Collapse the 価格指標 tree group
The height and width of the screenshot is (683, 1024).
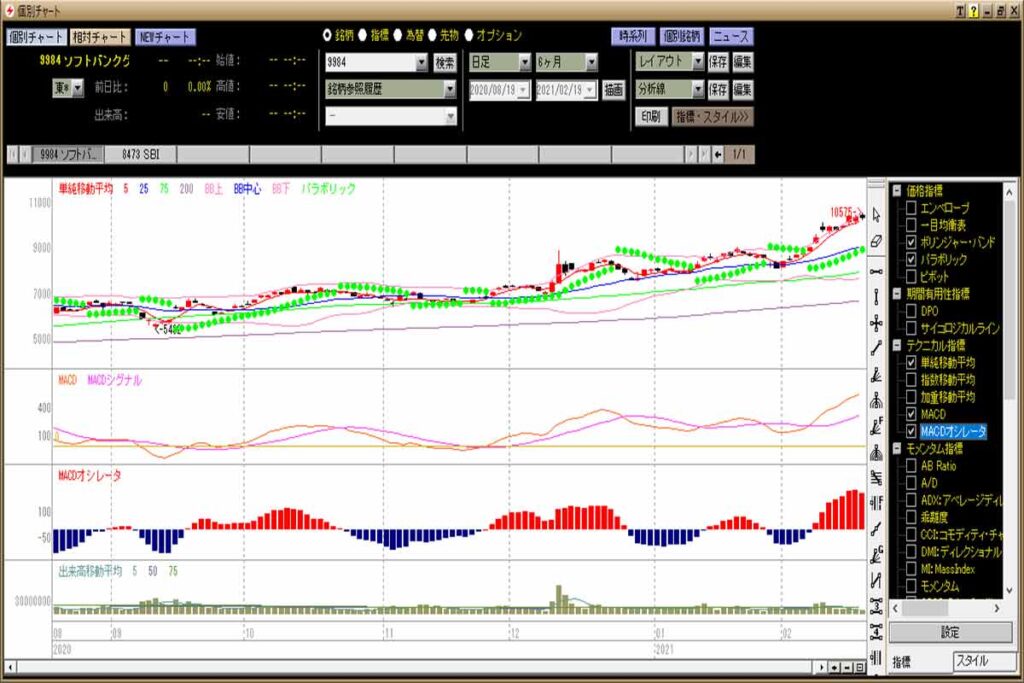click(x=897, y=191)
